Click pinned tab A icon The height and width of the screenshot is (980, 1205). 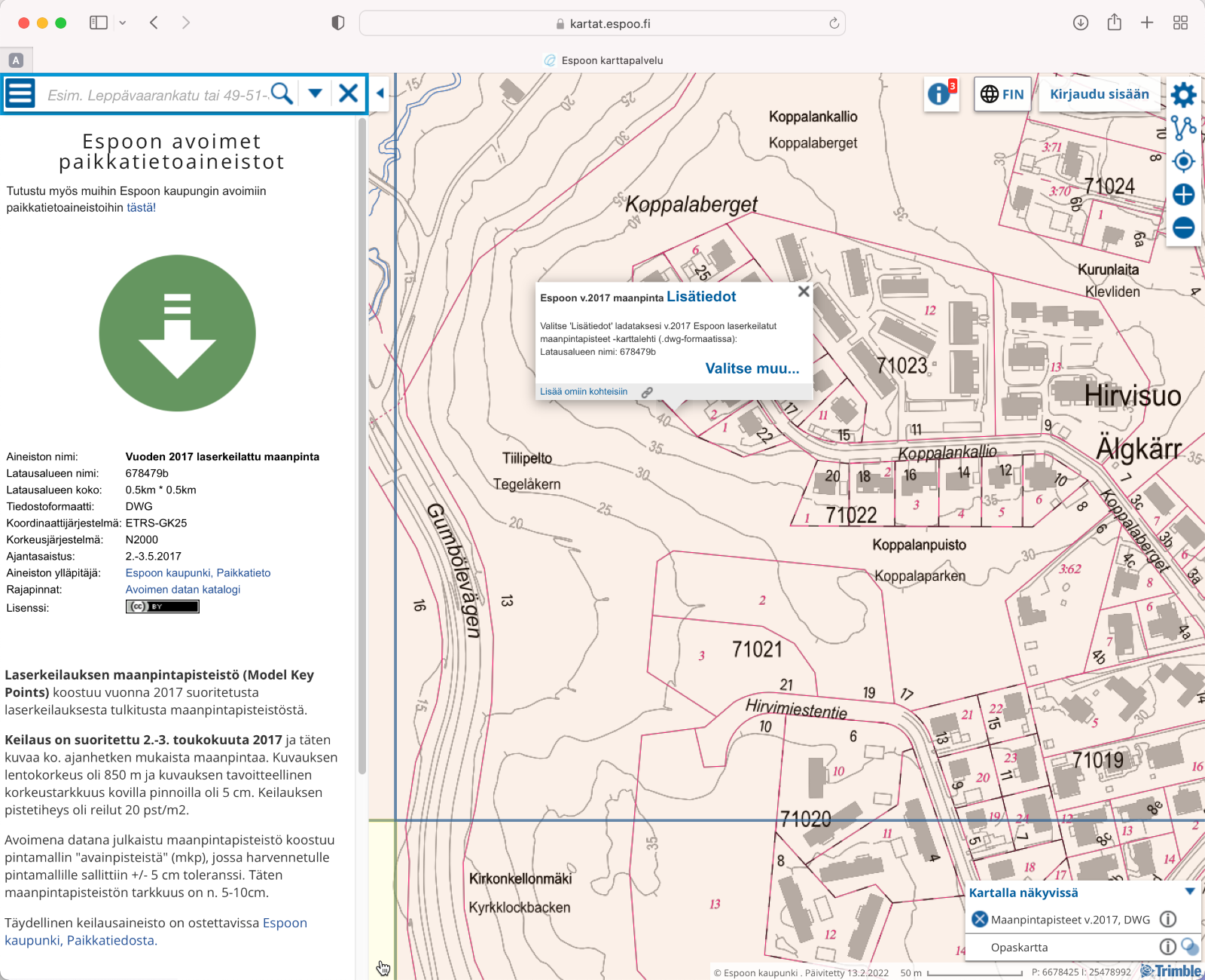tap(16, 60)
